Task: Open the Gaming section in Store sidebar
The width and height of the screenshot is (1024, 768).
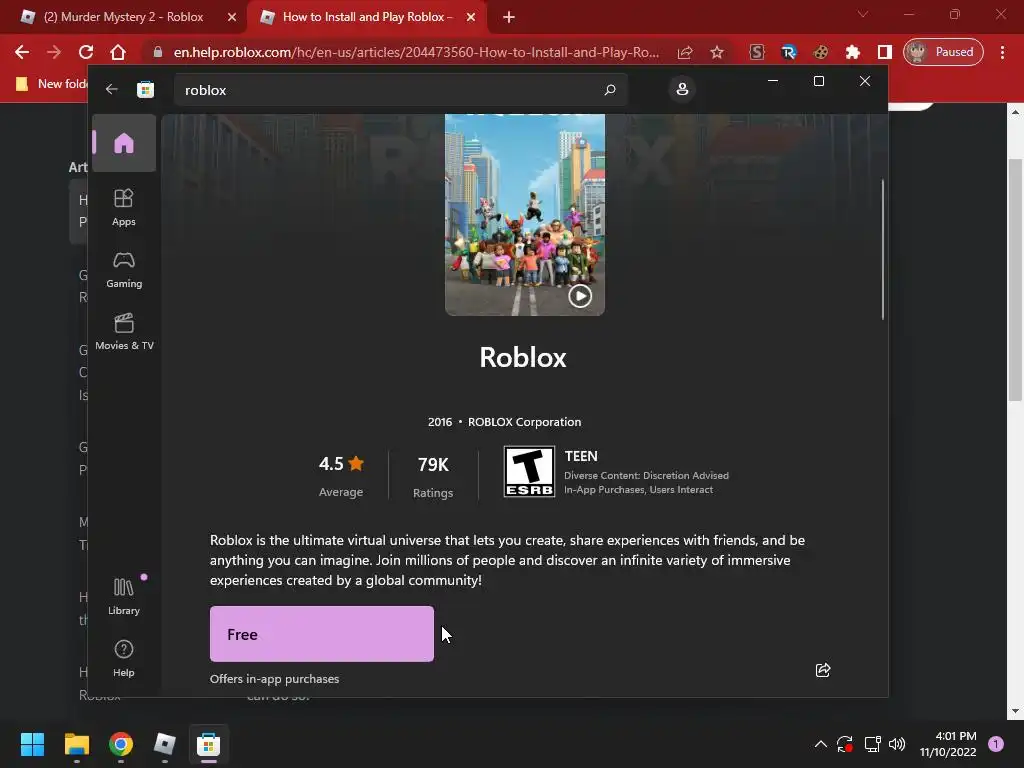Action: tap(123, 270)
